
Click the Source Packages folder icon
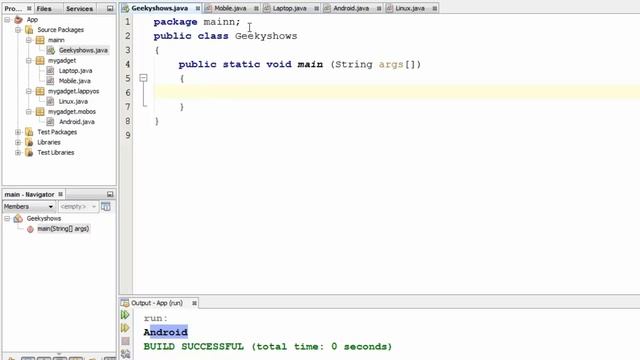[x=29, y=30]
